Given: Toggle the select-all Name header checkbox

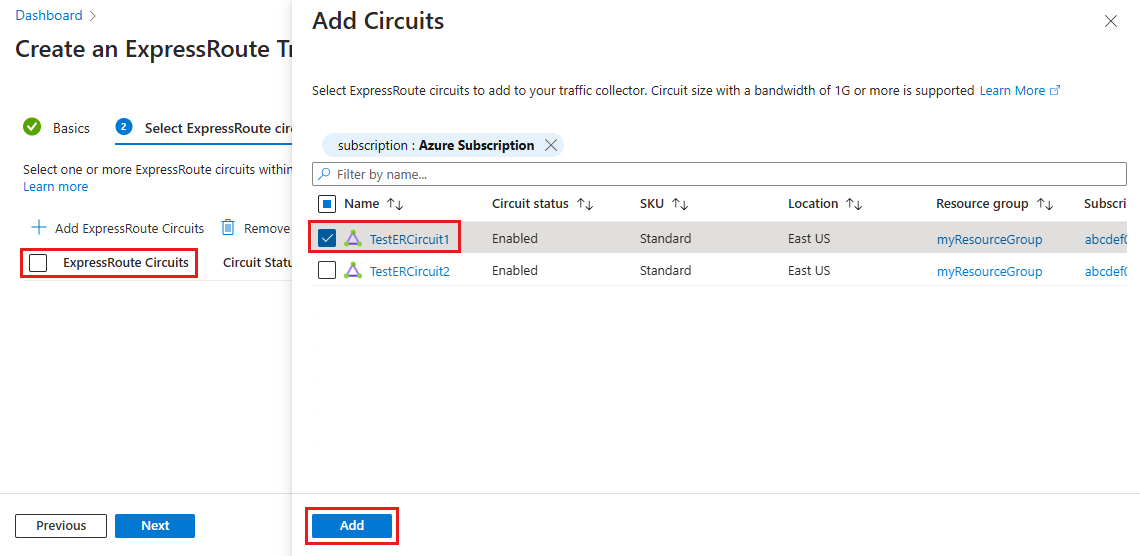Looking at the screenshot, I should [327, 204].
